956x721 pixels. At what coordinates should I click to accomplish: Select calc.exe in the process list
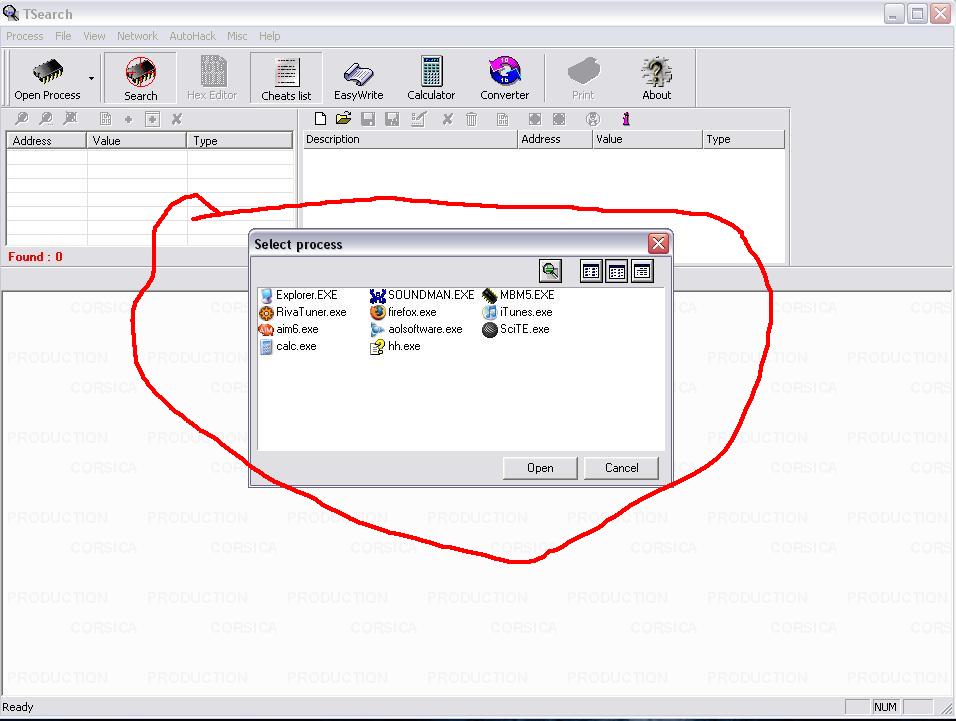[x=295, y=346]
